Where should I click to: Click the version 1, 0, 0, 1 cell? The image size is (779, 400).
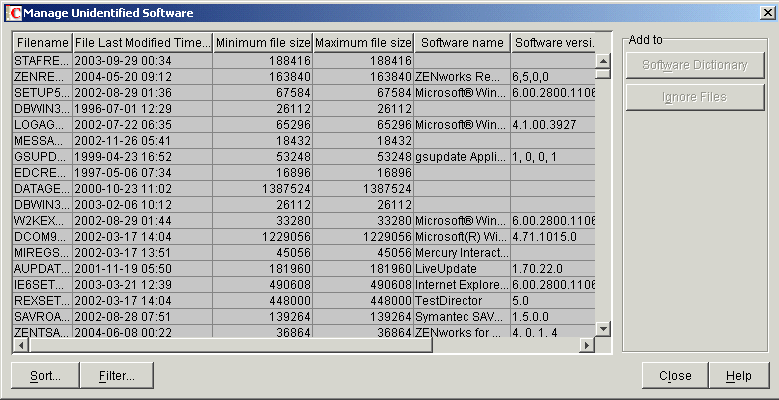(553, 157)
